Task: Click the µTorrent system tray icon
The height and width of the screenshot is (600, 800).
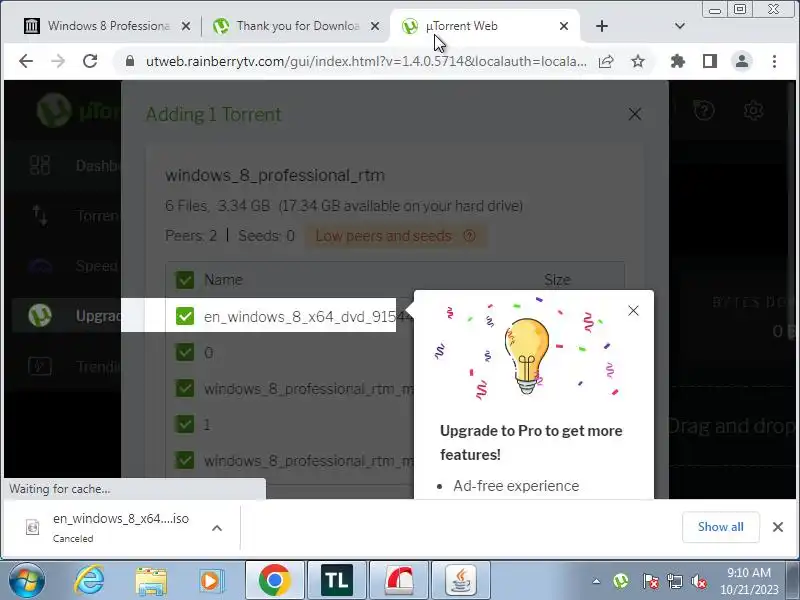Action: tap(621, 581)
